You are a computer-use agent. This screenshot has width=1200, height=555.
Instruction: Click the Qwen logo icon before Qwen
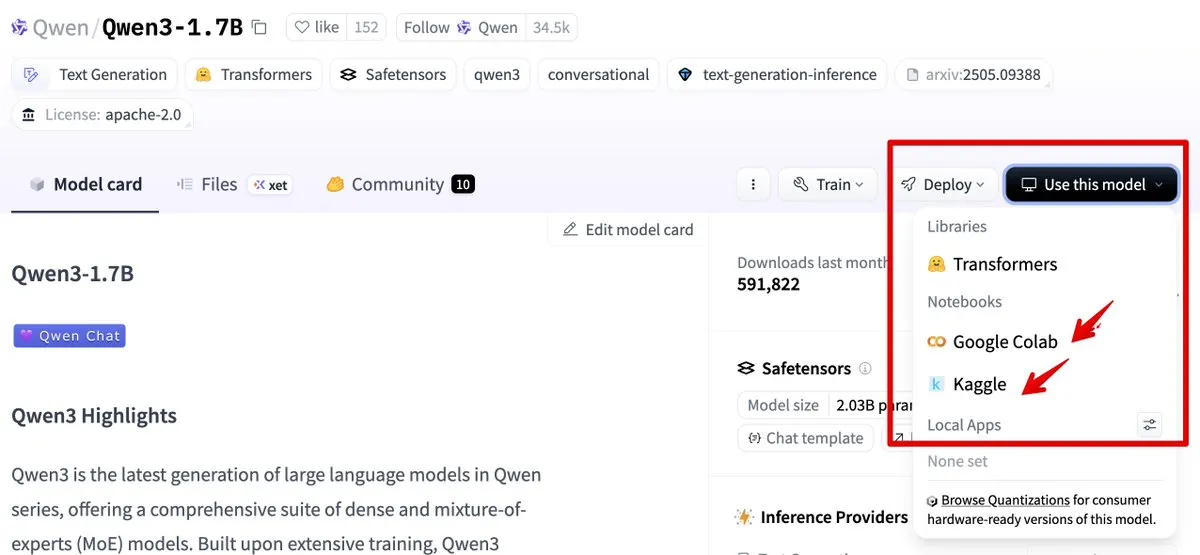coord(20,28)
